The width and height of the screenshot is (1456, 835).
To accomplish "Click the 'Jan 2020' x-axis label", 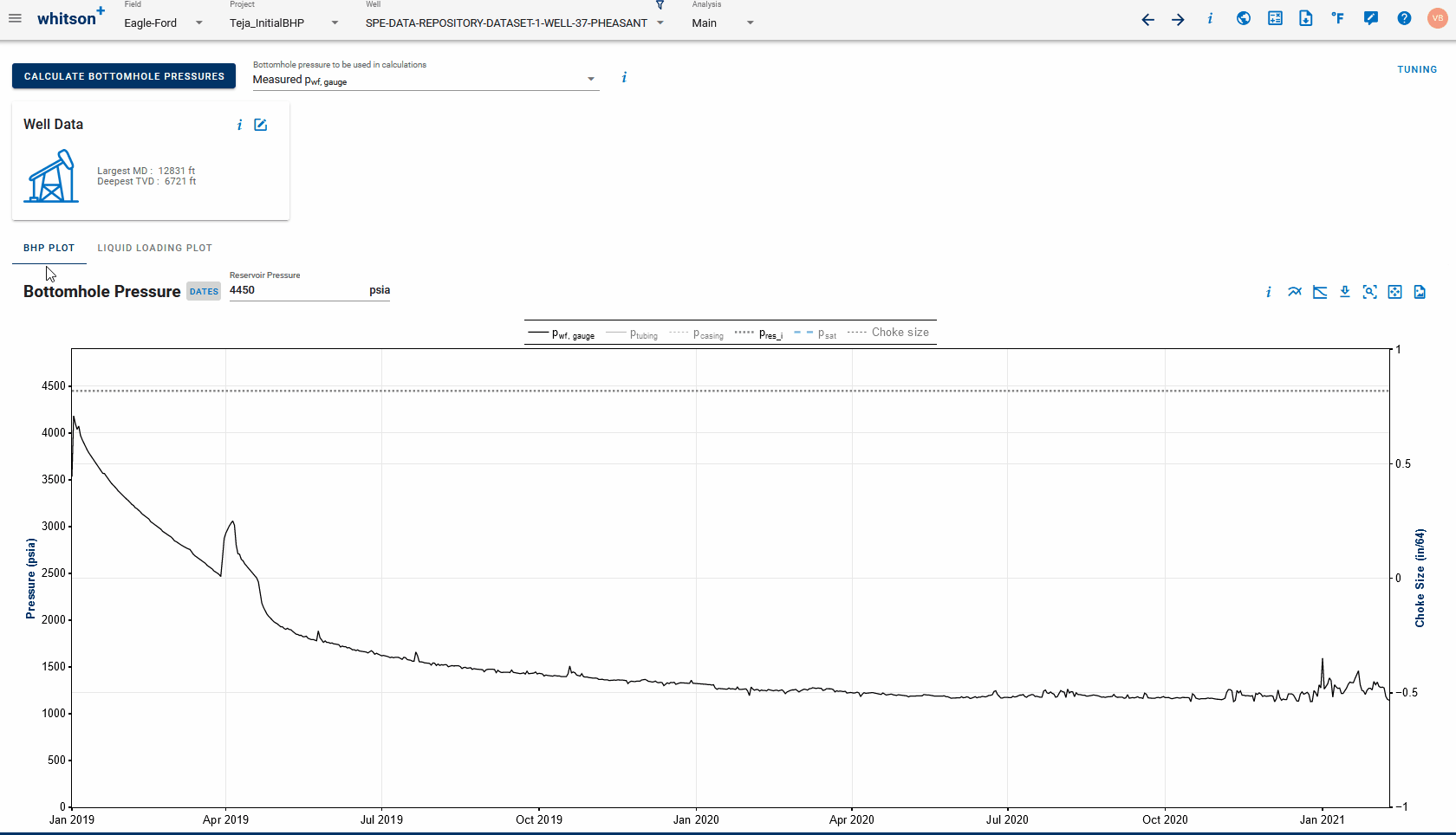I will point(696,819).
